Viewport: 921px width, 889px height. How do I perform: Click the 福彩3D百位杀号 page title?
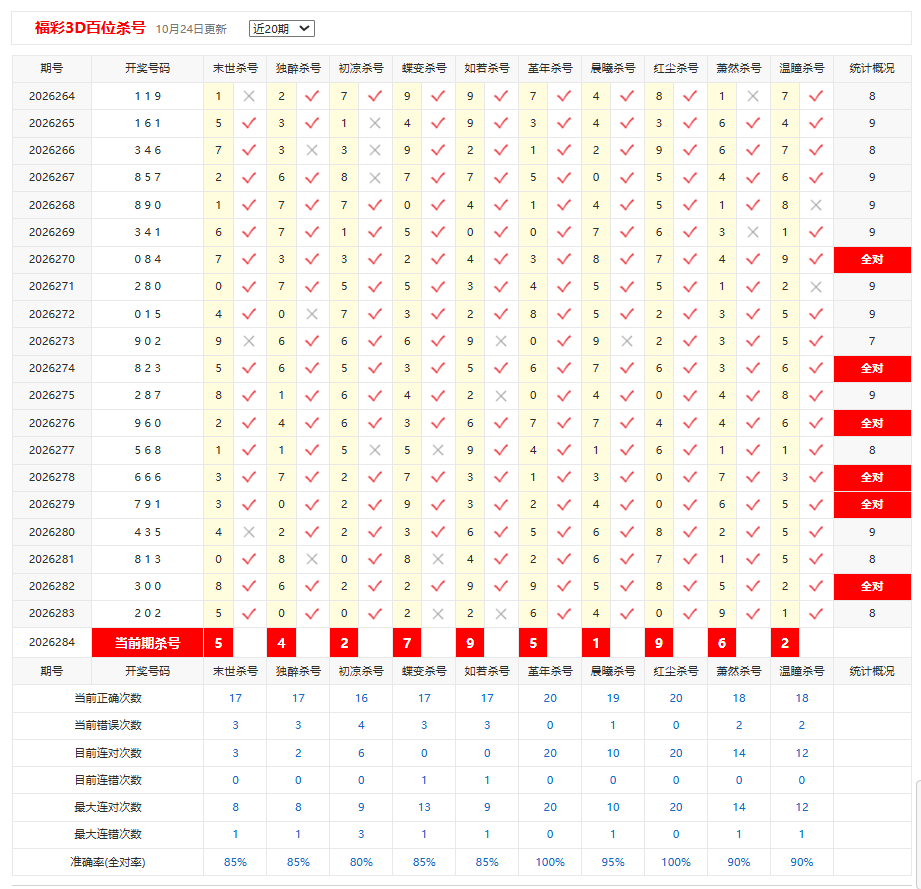click(x=90, y=28)
